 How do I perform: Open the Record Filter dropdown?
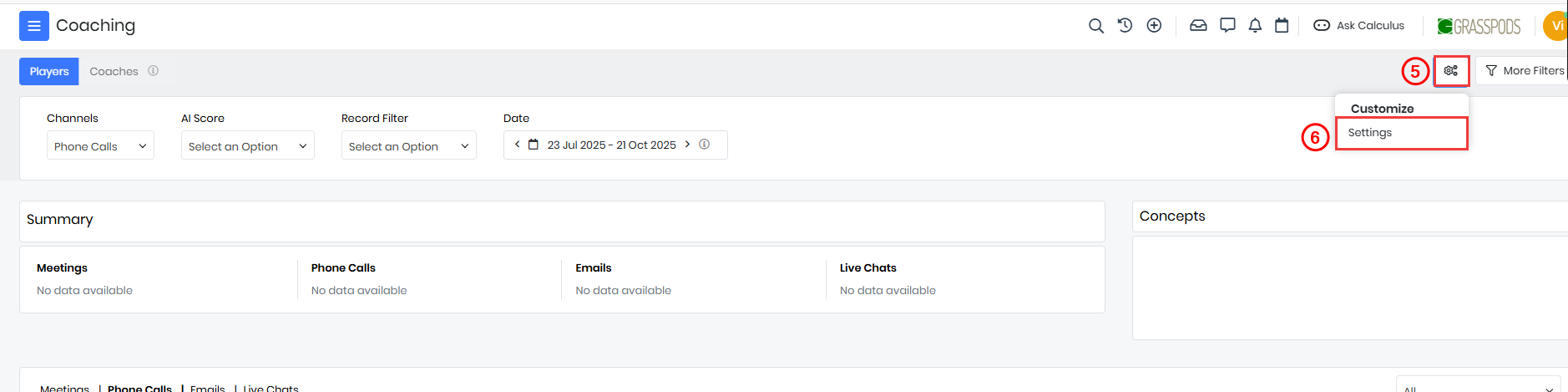(408, 146)
